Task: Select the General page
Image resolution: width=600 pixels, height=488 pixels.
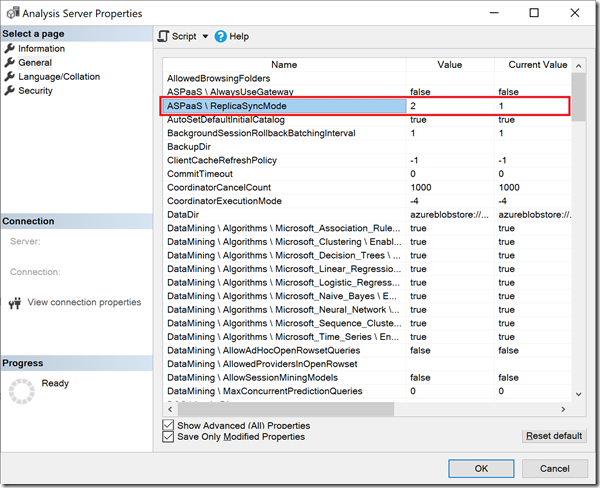Action: point(35,62)
